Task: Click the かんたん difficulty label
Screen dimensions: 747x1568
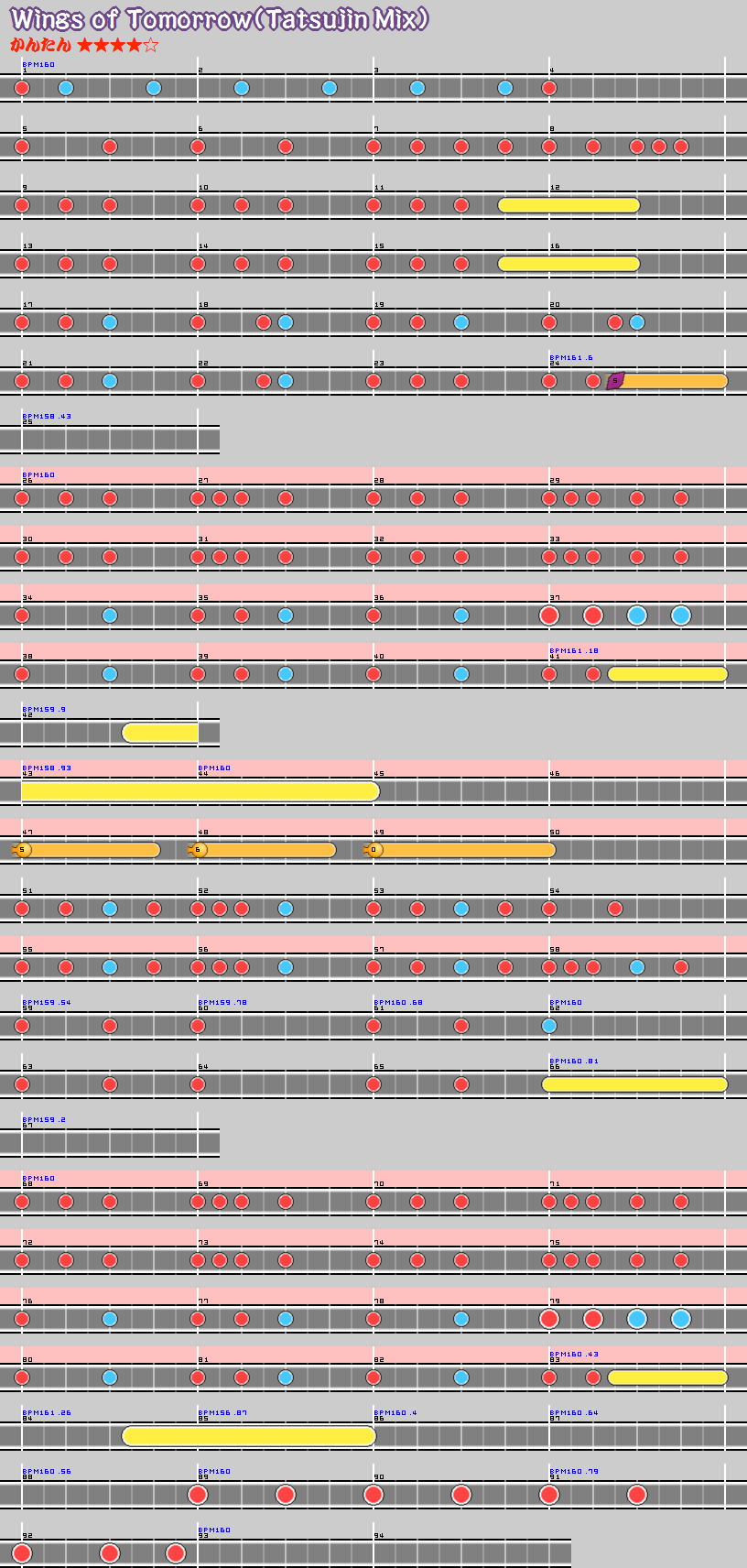Action: pos(40,45)
